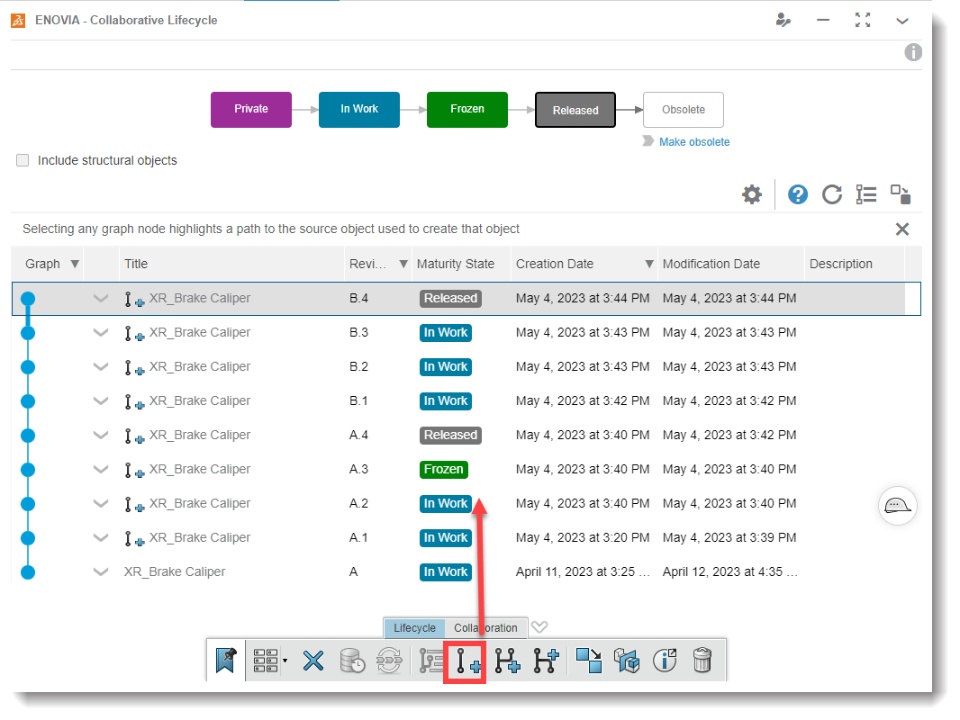Switch to the Lifecycle toolbar tab
960x720 pixels.
[x=414, y=628]
